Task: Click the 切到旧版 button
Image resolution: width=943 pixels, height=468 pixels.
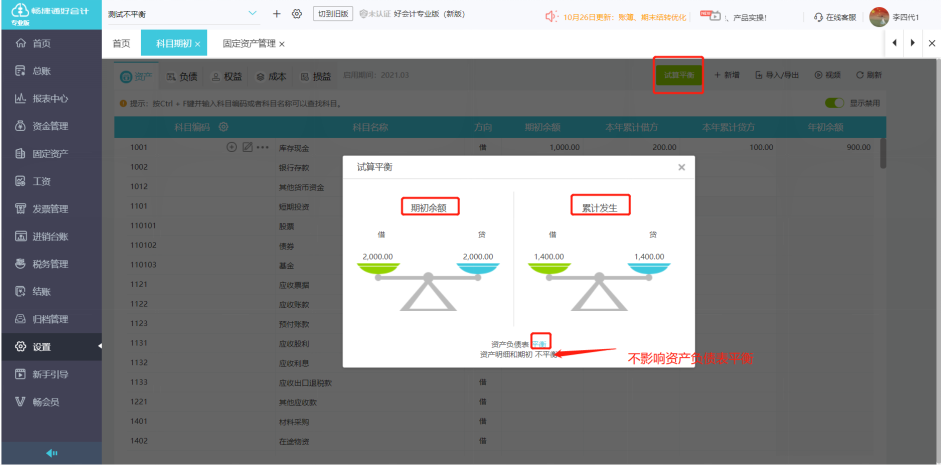Action: click(x=333, y=14)
